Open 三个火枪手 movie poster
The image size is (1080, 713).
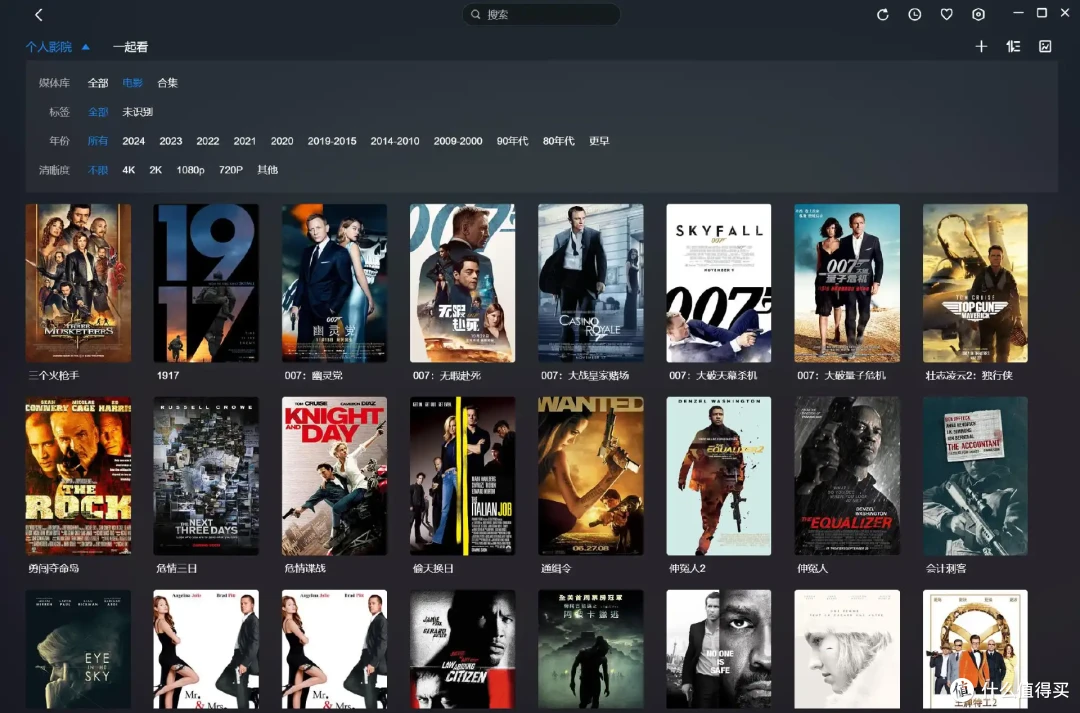pos(78,282)
